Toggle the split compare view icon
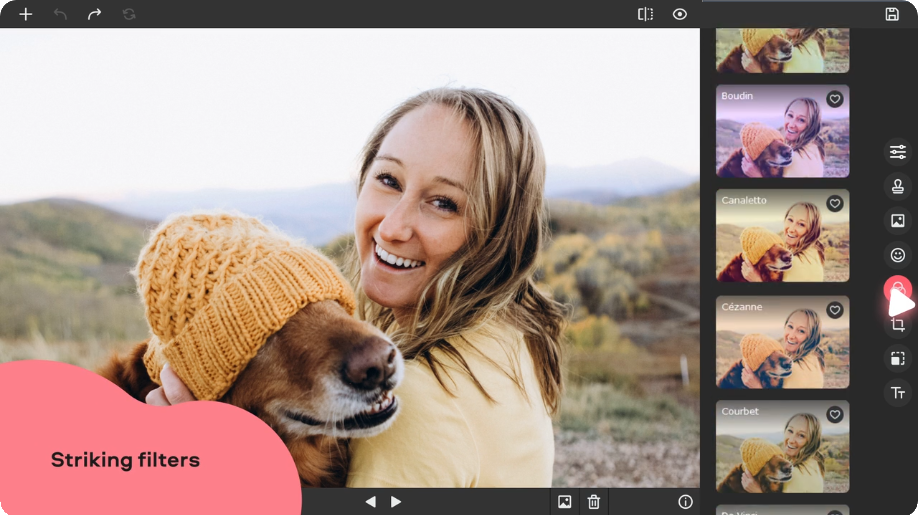The width and height of the screenshot is (918, 515). [x=645, y=14]
